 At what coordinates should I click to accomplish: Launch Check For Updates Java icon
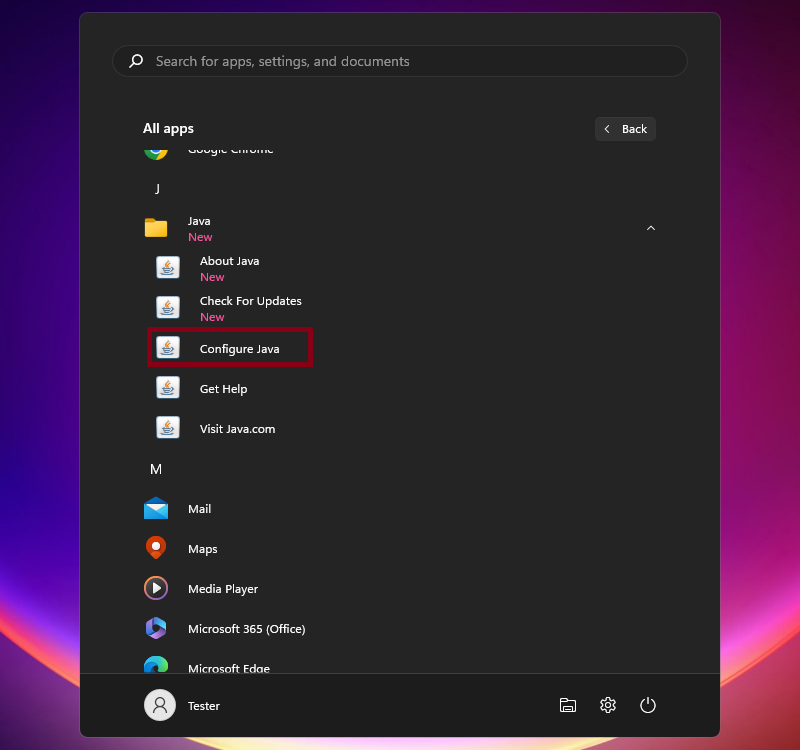[168, 308]
